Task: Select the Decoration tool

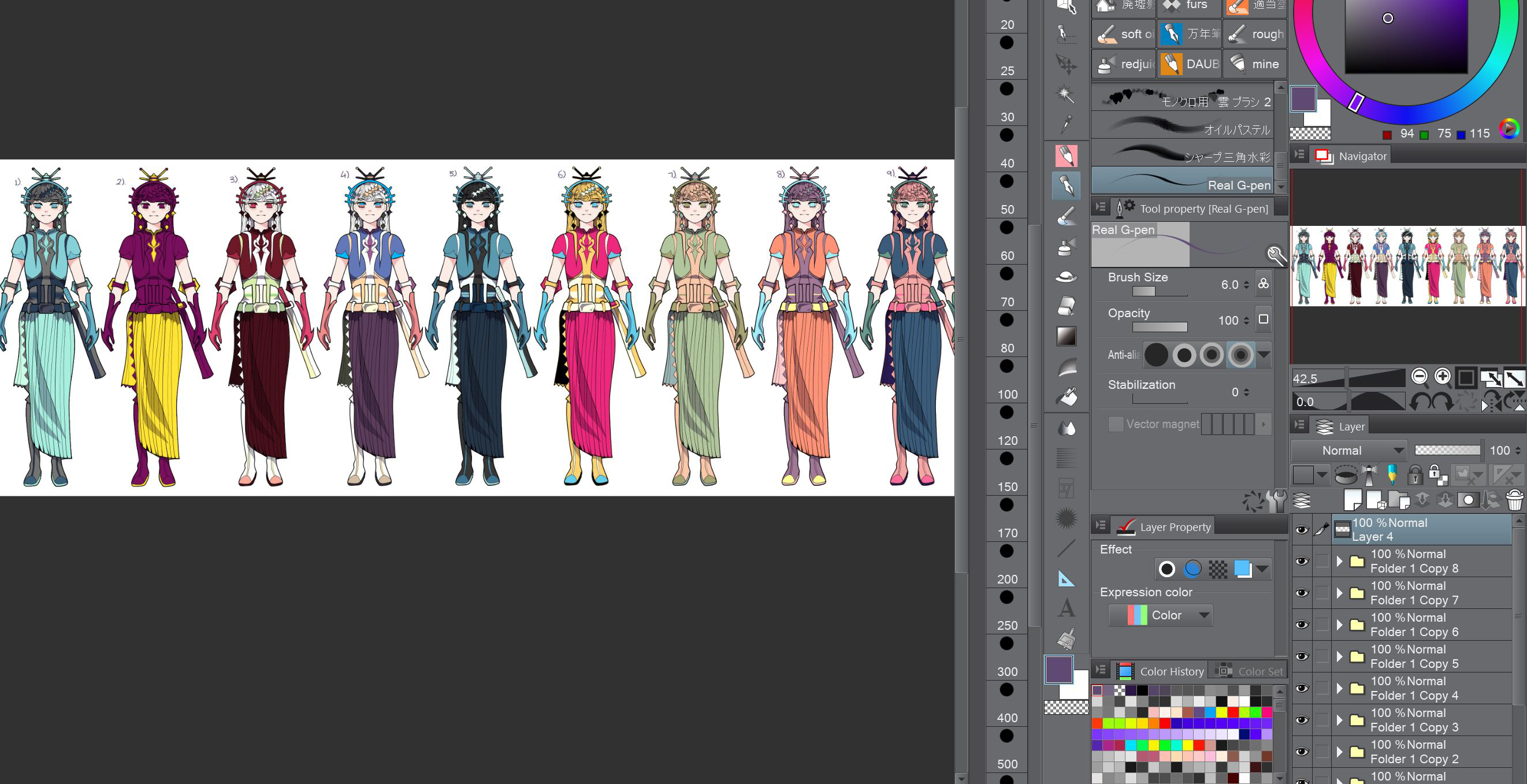Action: (x=1067, y=277)
